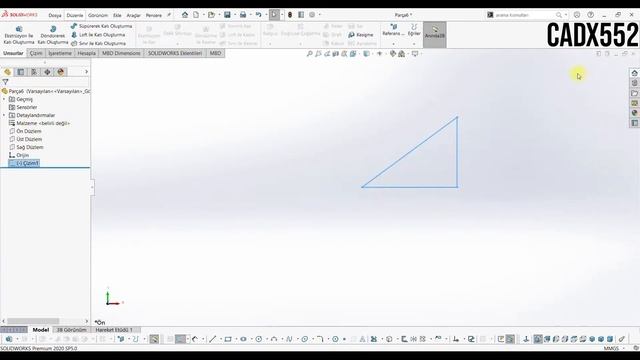Screen dimensions: 640x360
Task: Click the filter funnel icon
Action: (x=5, y=82)
